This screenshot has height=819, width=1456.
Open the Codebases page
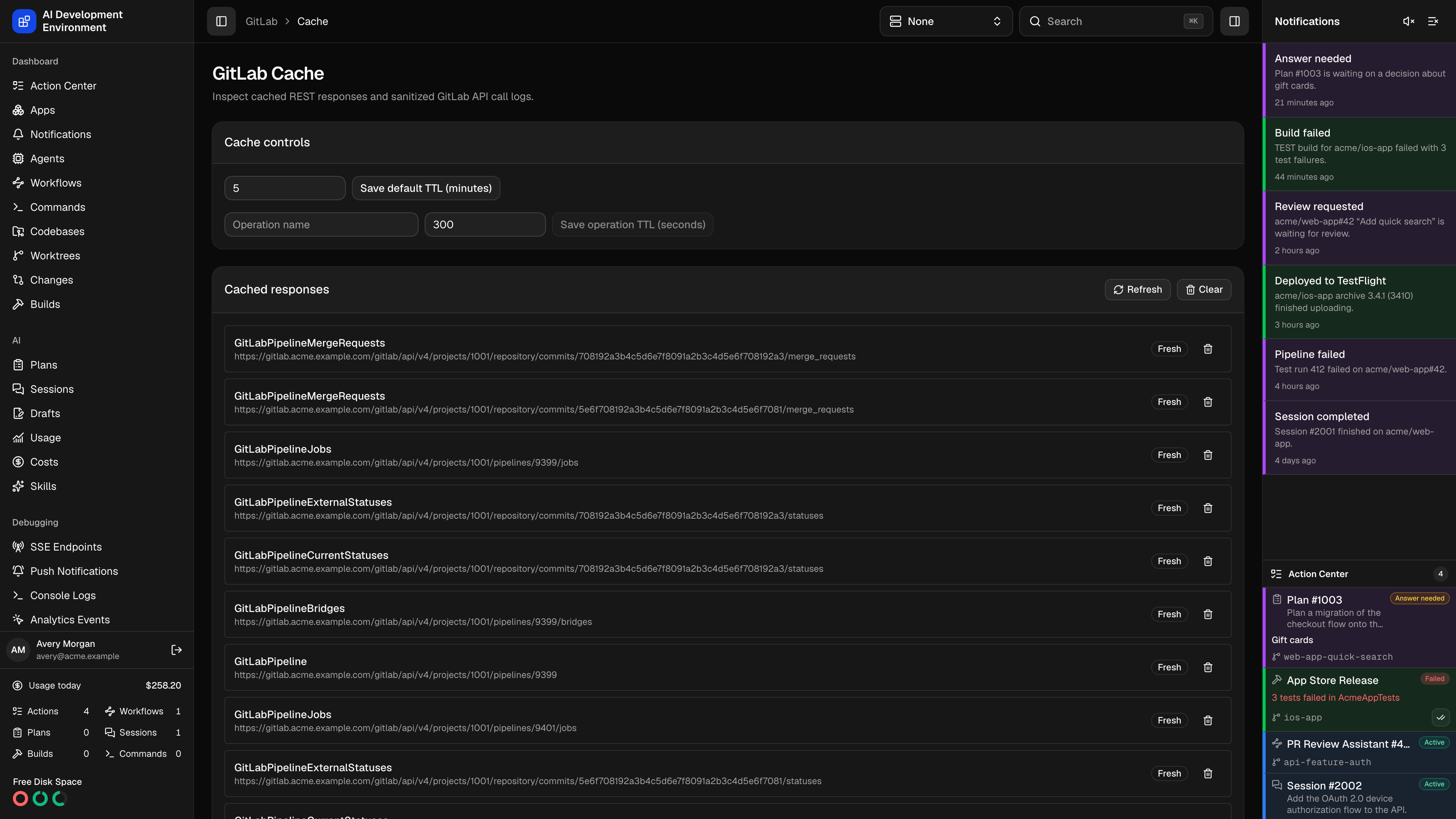tap(97, 232)
